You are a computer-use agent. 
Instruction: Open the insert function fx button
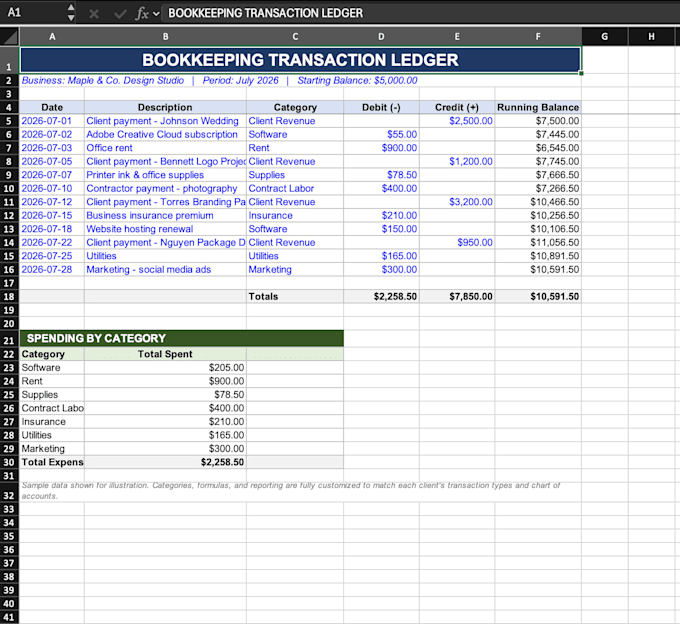coord(142,13)
